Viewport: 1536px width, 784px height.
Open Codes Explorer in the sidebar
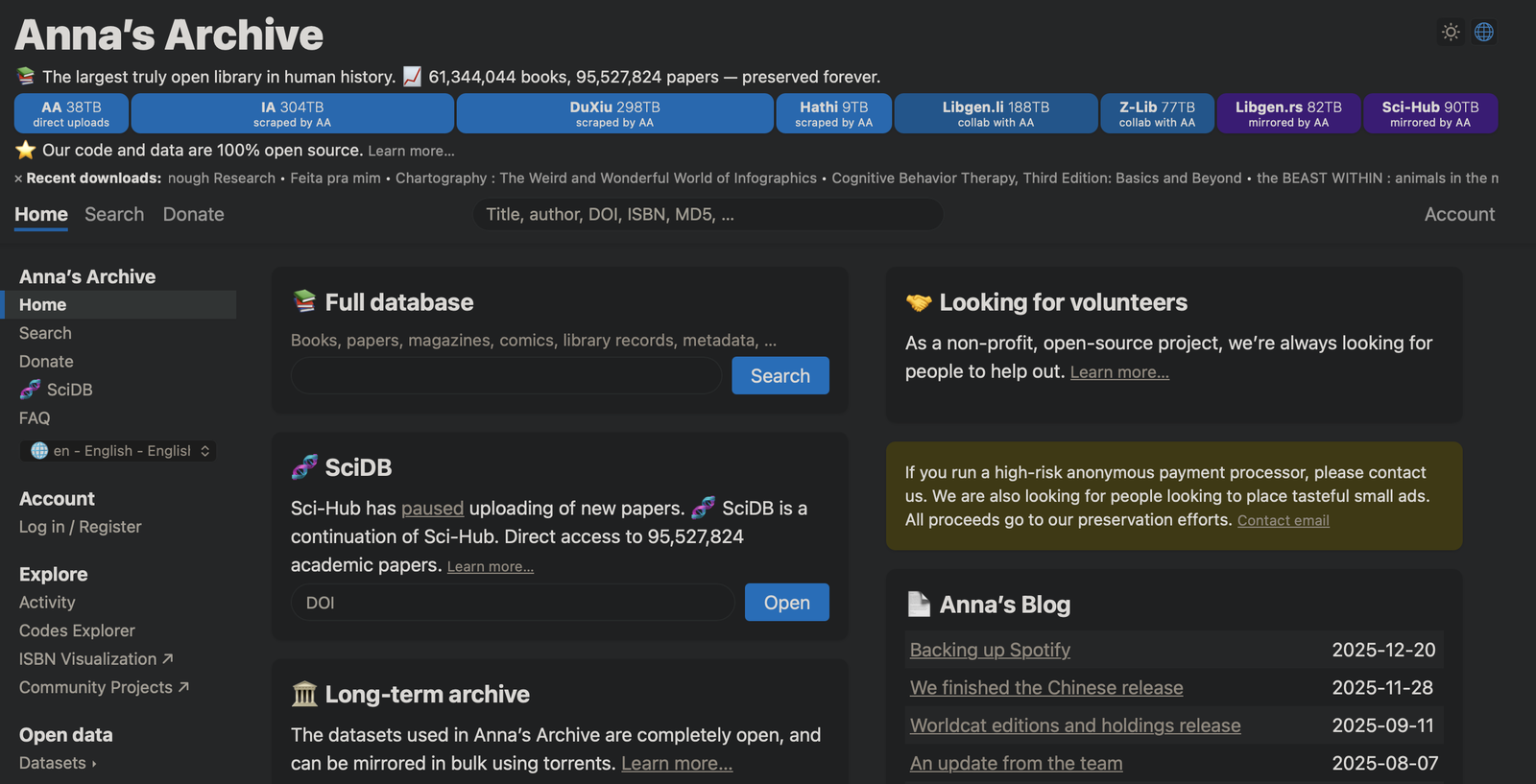point(77,630)
